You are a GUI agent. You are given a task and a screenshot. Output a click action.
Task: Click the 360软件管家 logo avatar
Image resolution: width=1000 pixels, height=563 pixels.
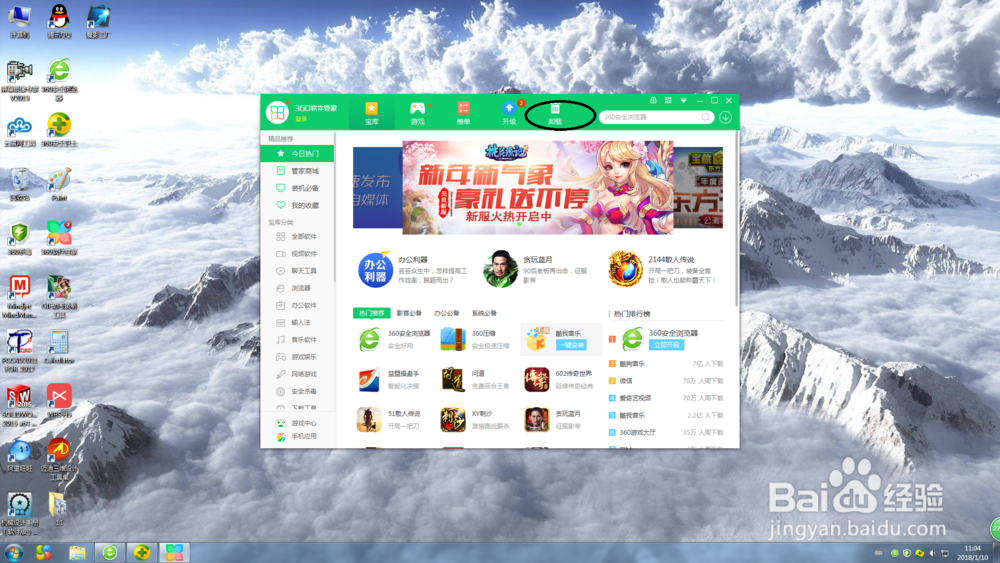(x=277, y=113)
